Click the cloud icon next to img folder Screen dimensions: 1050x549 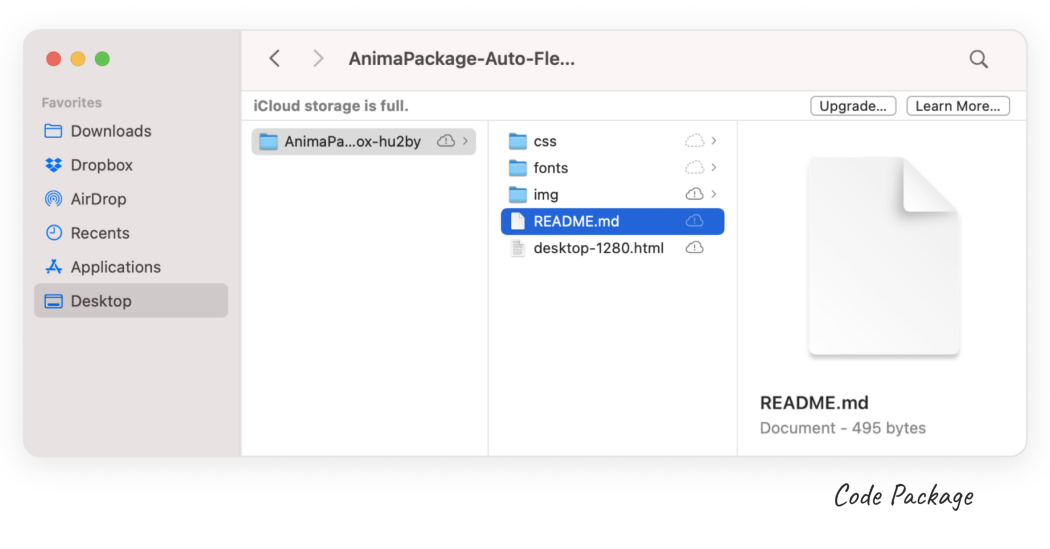(694, 194)
